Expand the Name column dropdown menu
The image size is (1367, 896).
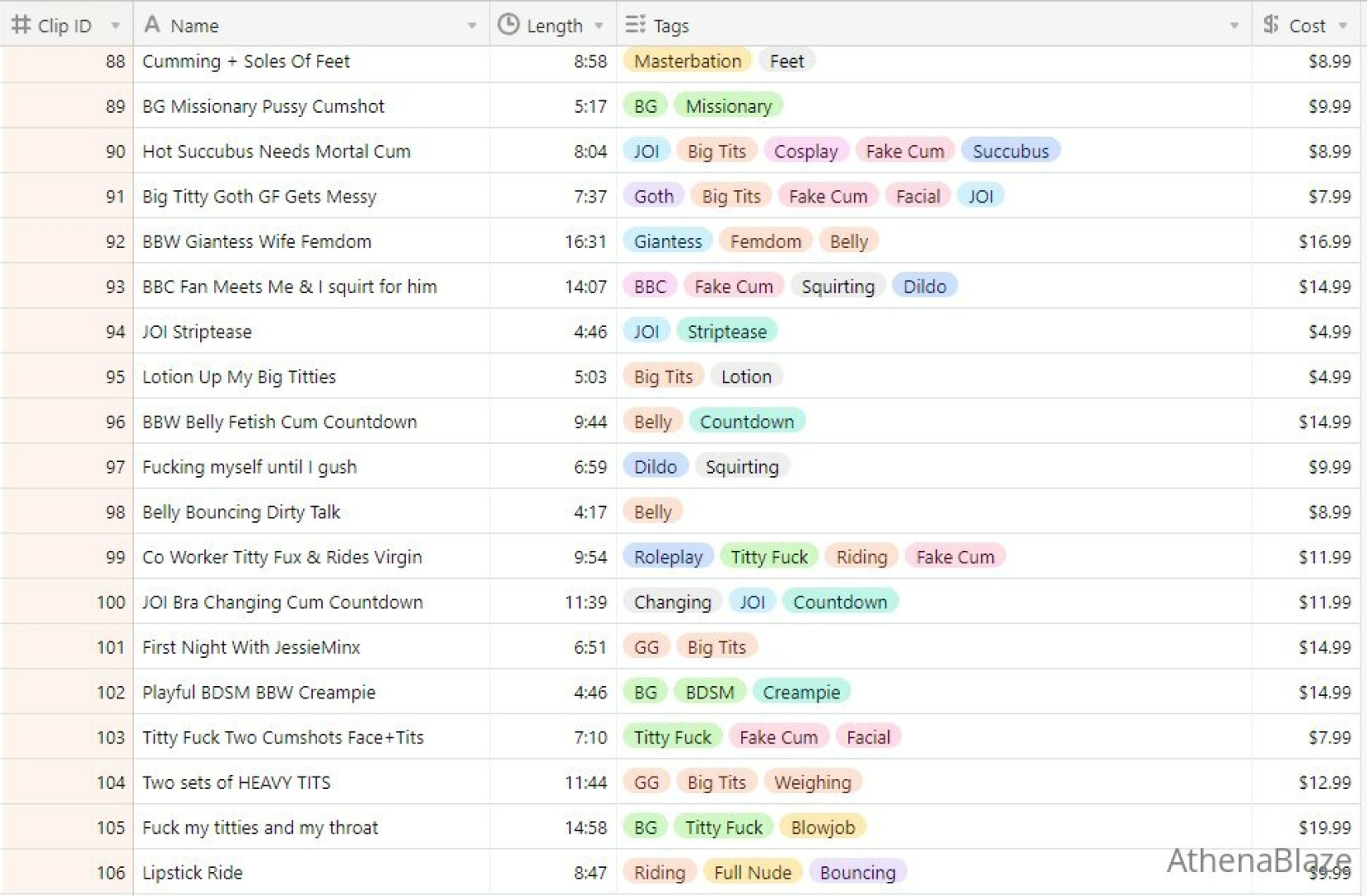tap(471, 26)
